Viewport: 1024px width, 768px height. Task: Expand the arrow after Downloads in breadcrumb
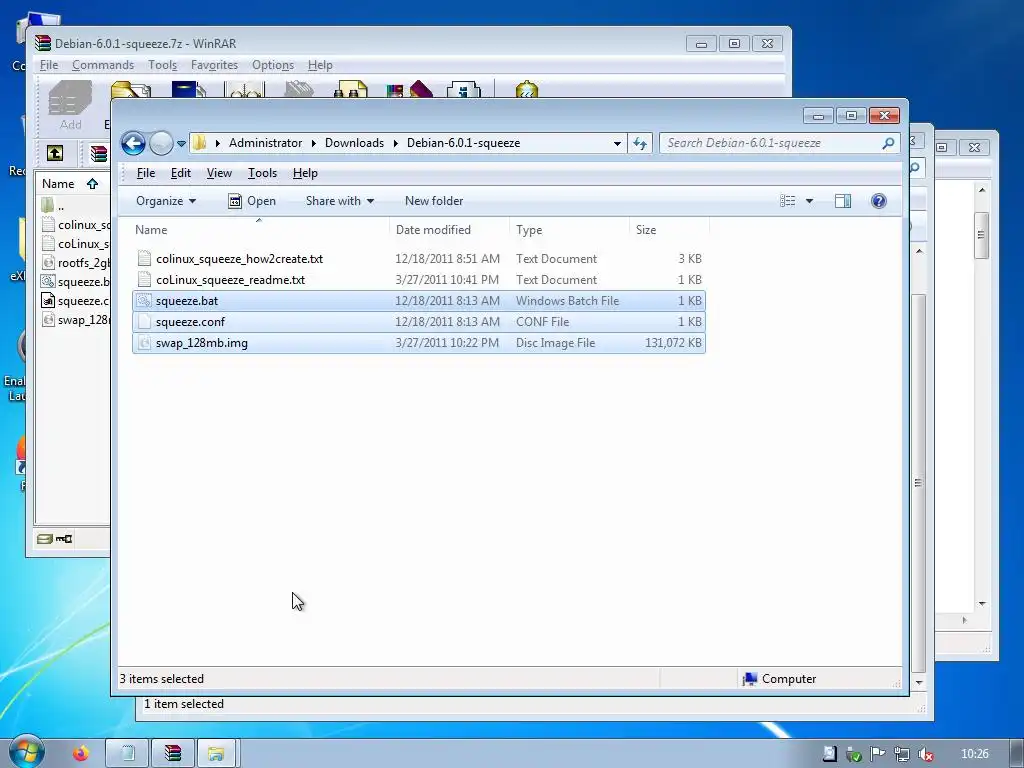click(x=395, y=143)
